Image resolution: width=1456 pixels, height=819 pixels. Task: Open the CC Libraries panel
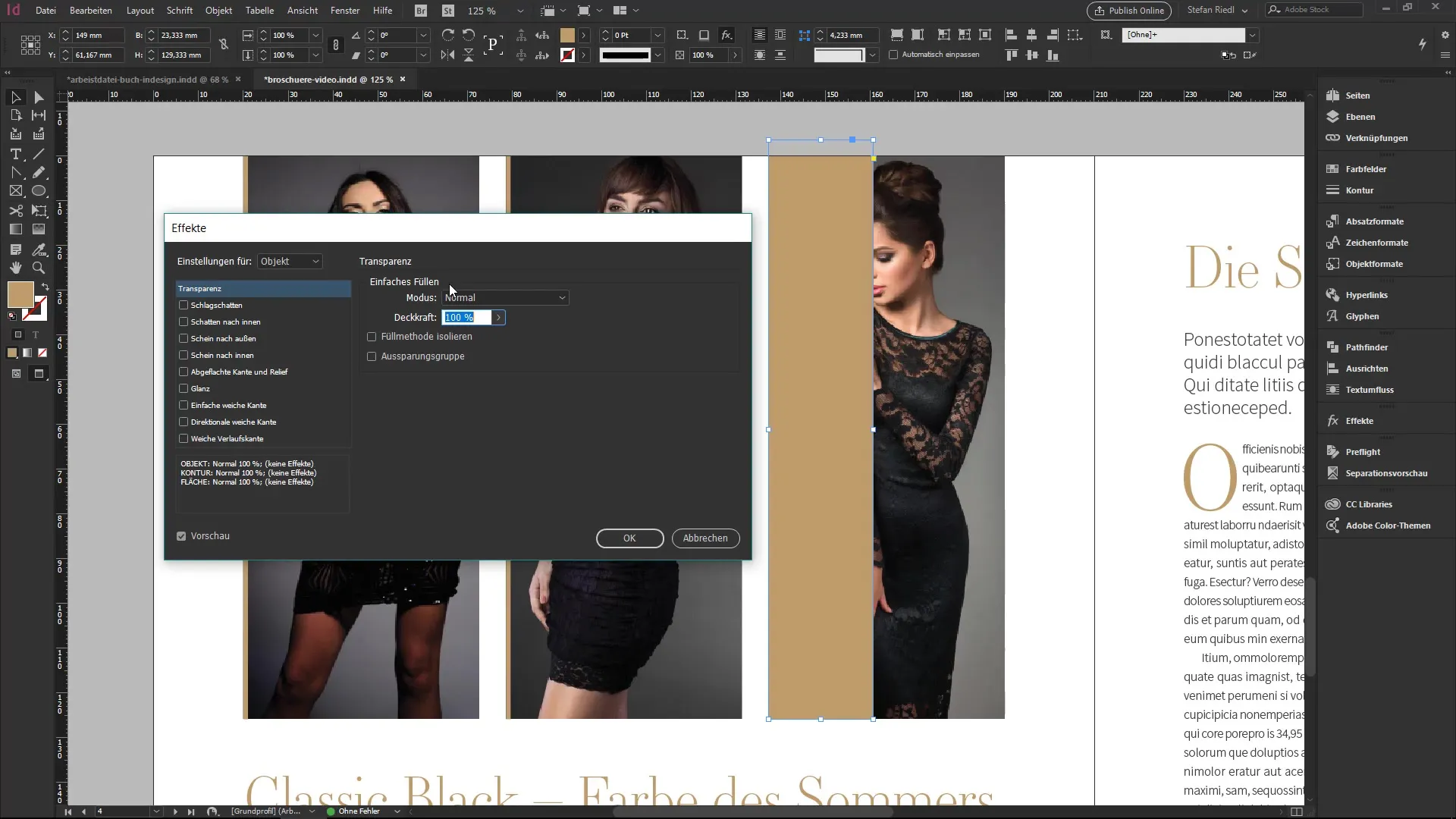click(1368, 504)
